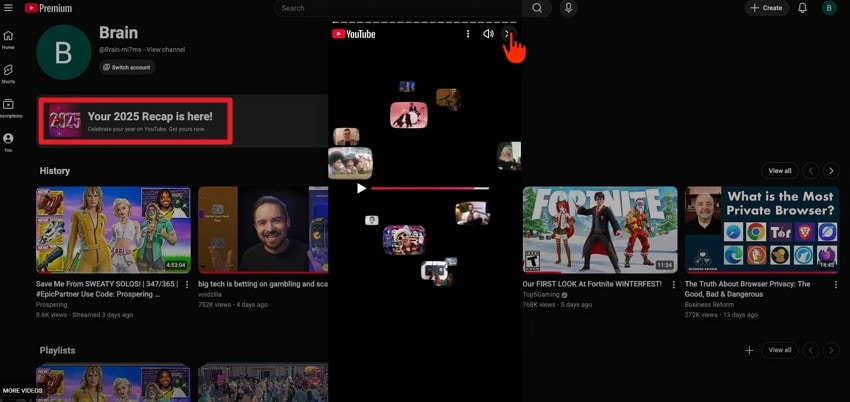Go to next History items arrow

(x=831, y=171)
